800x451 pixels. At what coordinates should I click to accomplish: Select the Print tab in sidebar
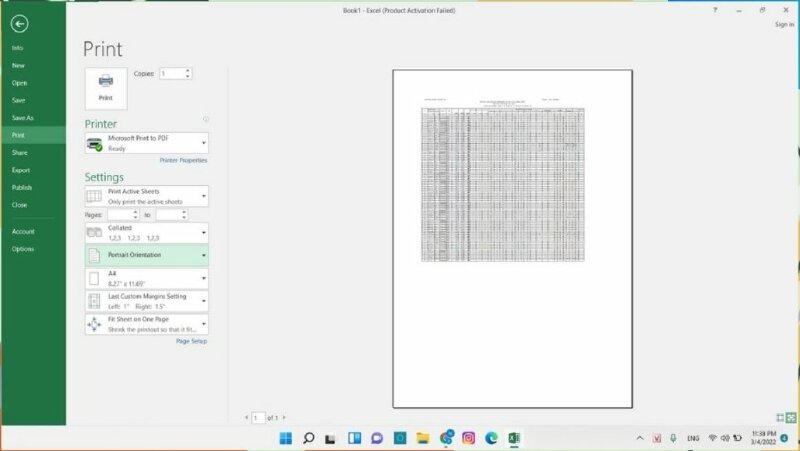point(33,135)
